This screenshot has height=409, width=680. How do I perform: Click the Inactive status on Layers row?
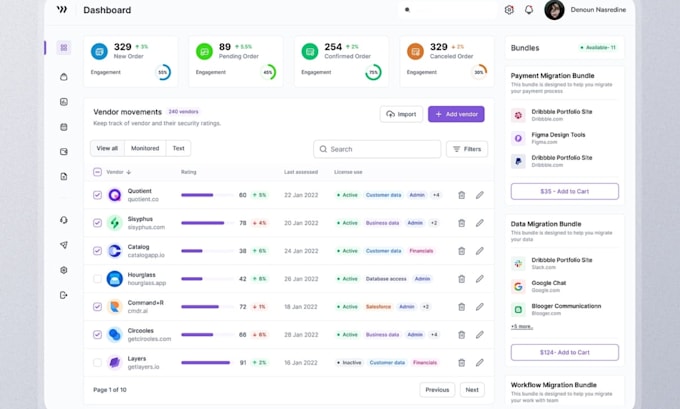(349, 363)
